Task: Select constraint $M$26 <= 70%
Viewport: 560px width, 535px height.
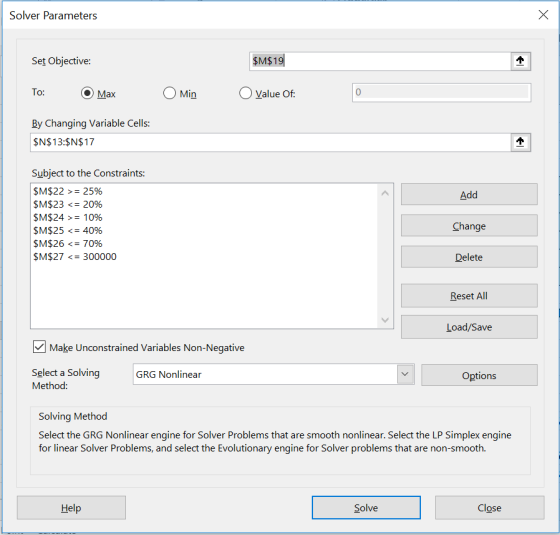Action: coord(68,244)
